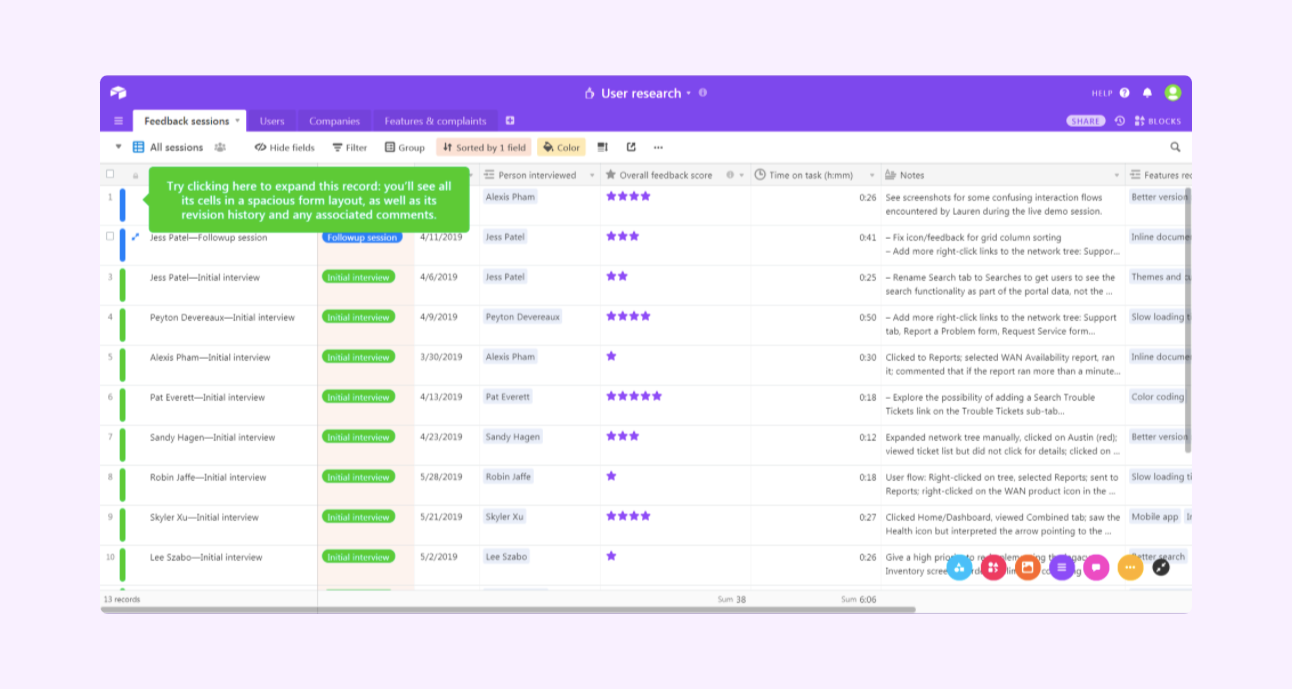1292x689 pixels.
Task: Open the User research base title dropdown
Action: coord(689,93)
